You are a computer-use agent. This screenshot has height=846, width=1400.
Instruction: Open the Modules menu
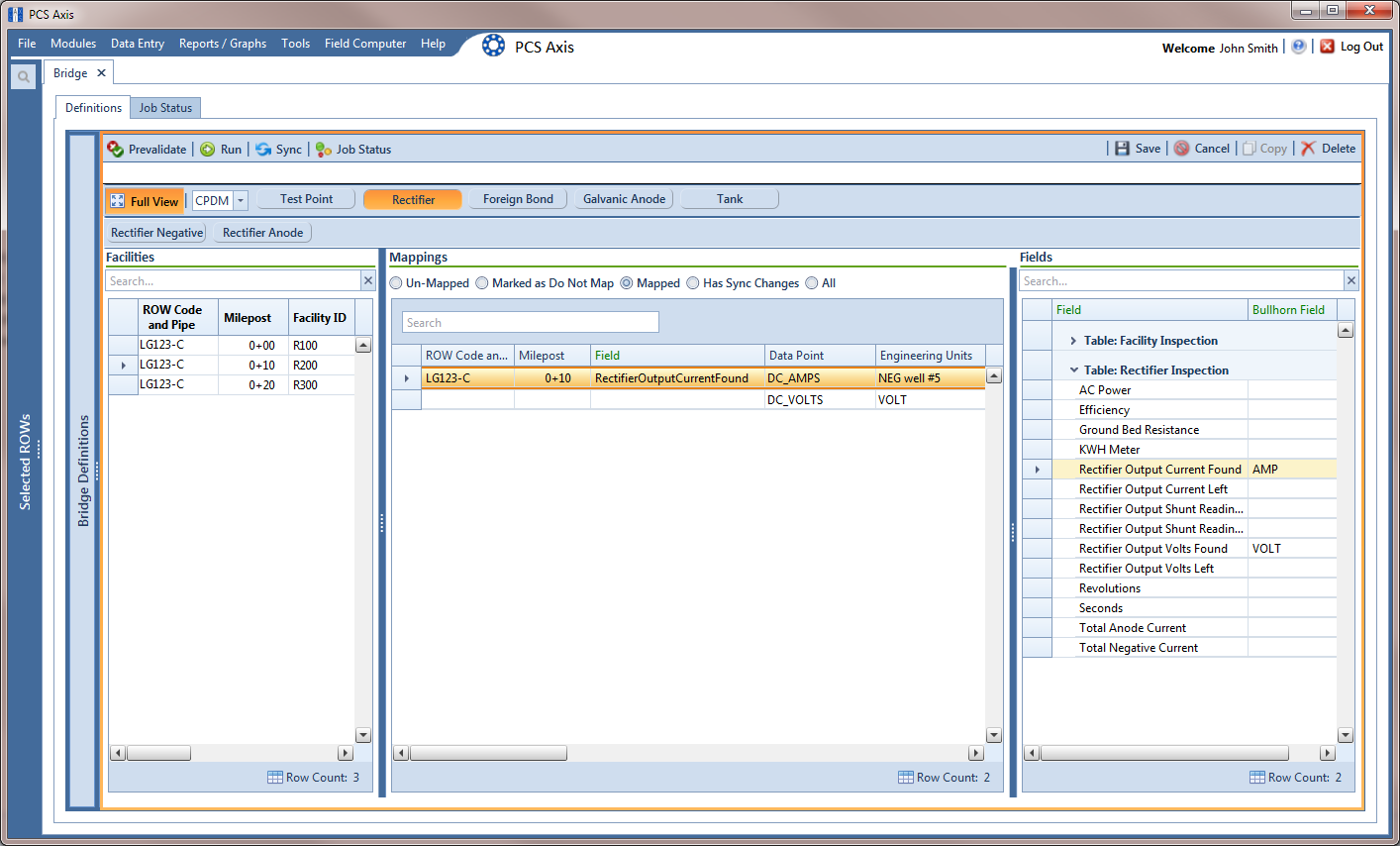point(73,44)
